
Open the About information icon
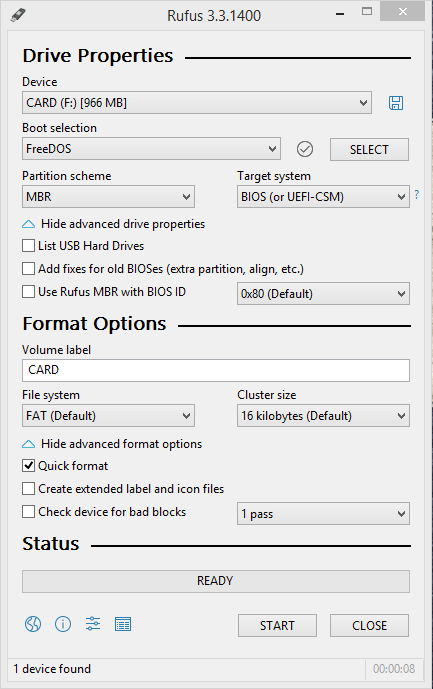point(63,624)
